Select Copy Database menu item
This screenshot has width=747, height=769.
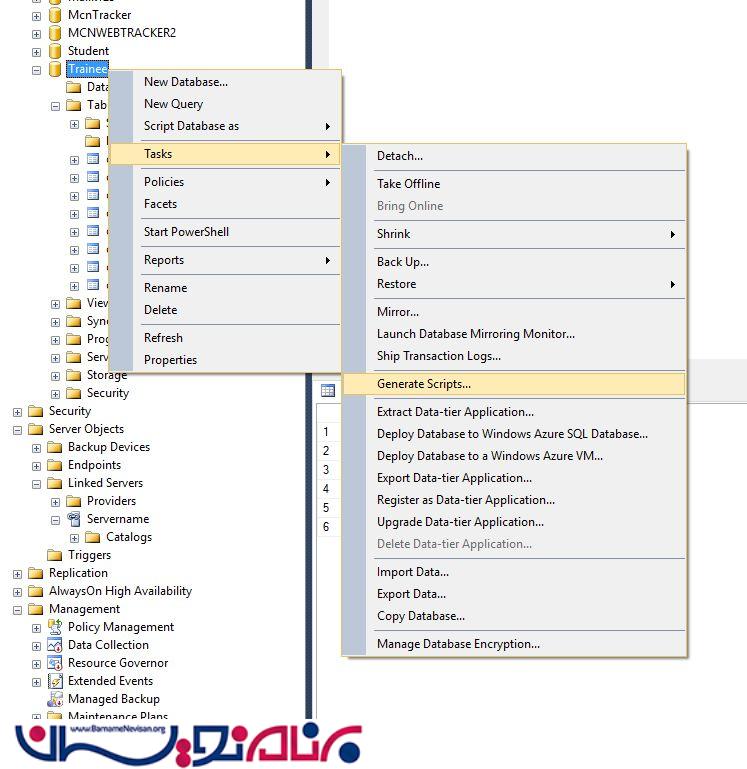point(514,616)
